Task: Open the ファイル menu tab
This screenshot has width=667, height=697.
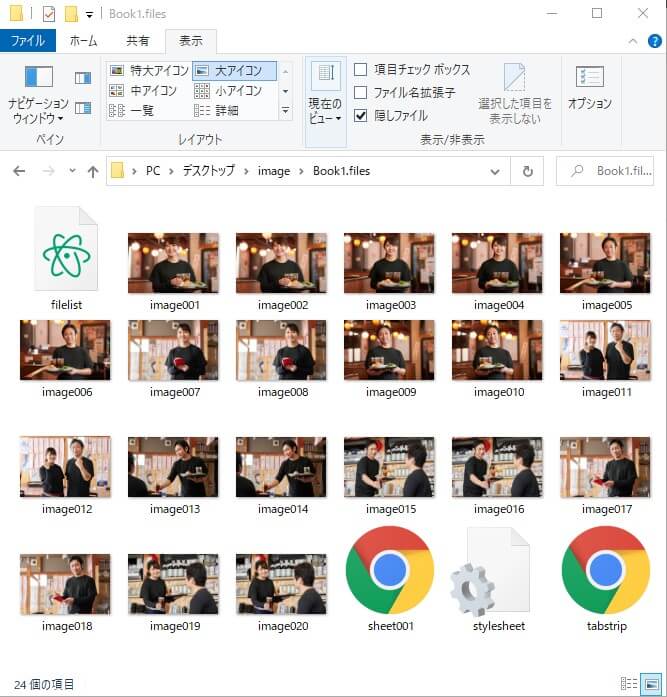Action: [x=27, y=41]
